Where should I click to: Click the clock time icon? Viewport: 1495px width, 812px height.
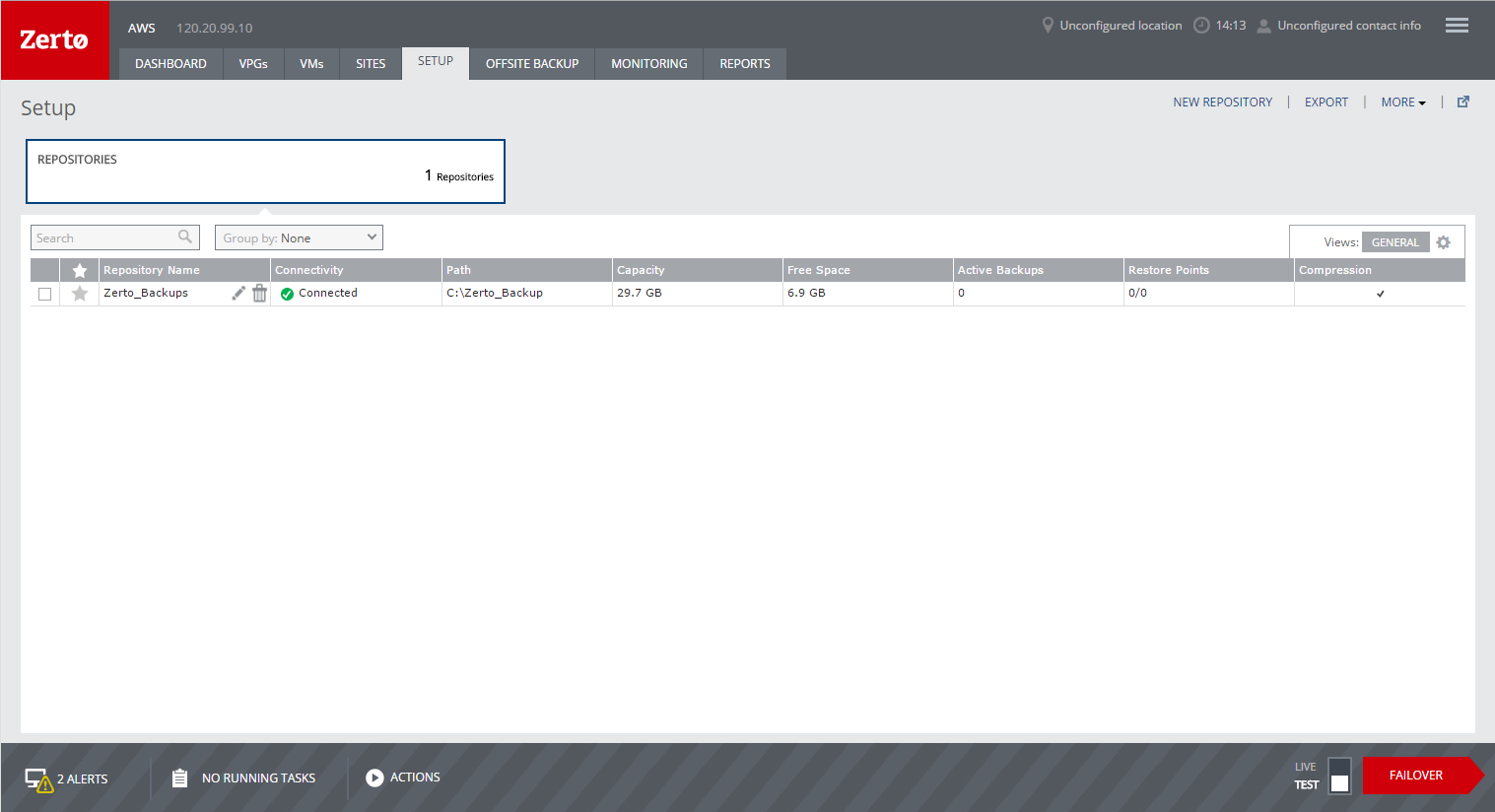pyautogui.click(x=1201, y=26)
